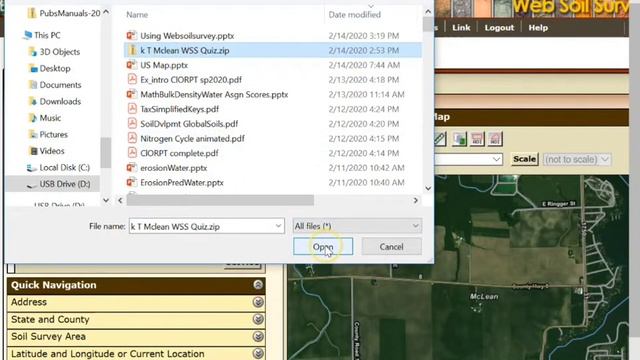640x360 pixels.
Task: Open Local Disk (C:) in navigation pane
Action: pos(58,167)
